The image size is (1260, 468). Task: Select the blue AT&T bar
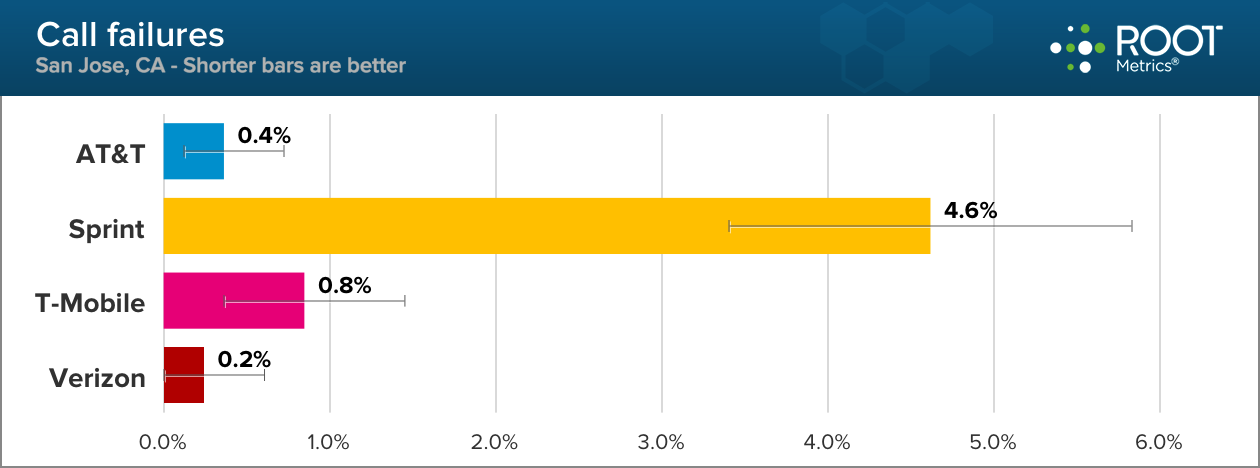tap(193, 151)
